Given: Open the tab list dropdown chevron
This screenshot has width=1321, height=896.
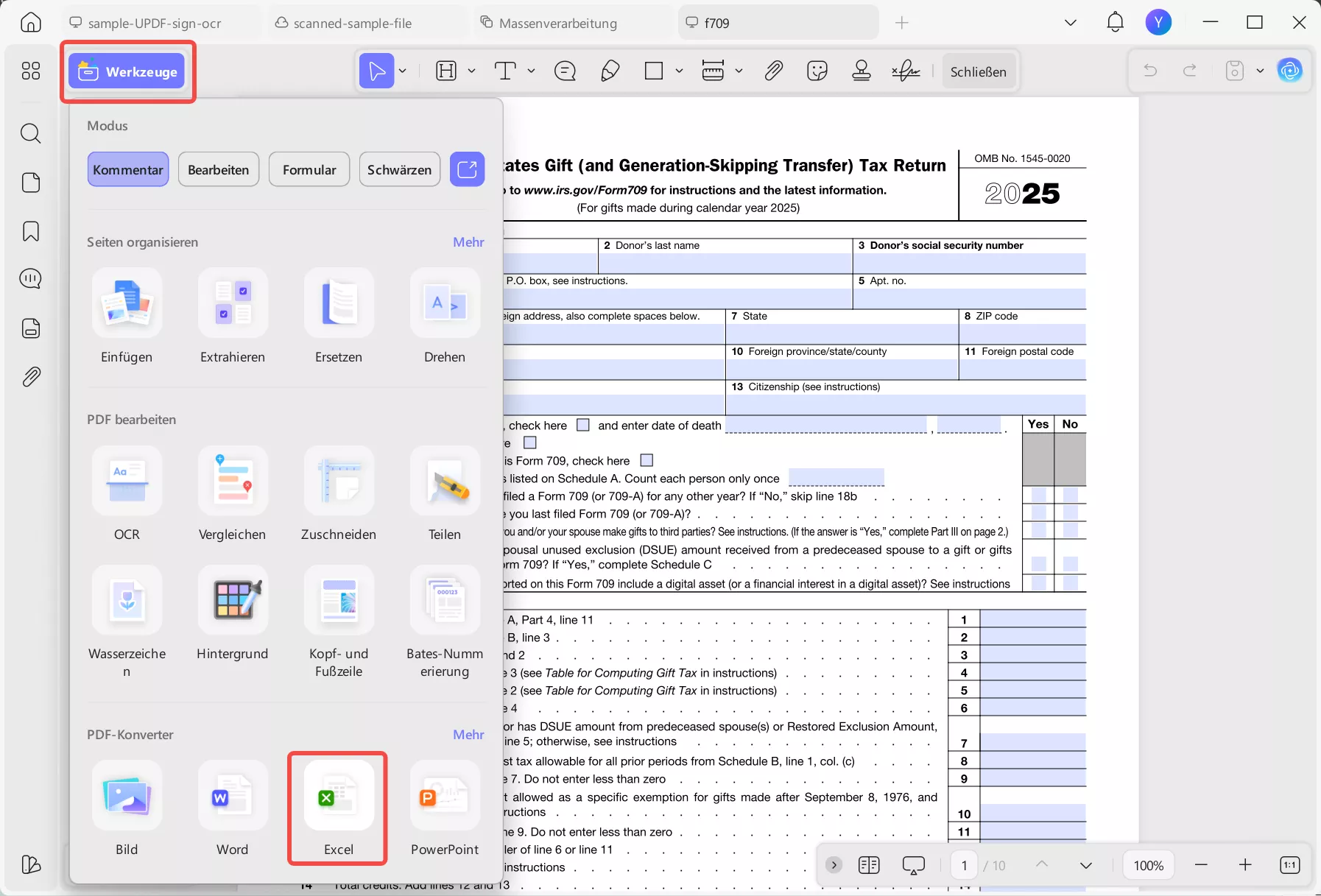Looking at the screenshot, I should tap(1071, 23).
